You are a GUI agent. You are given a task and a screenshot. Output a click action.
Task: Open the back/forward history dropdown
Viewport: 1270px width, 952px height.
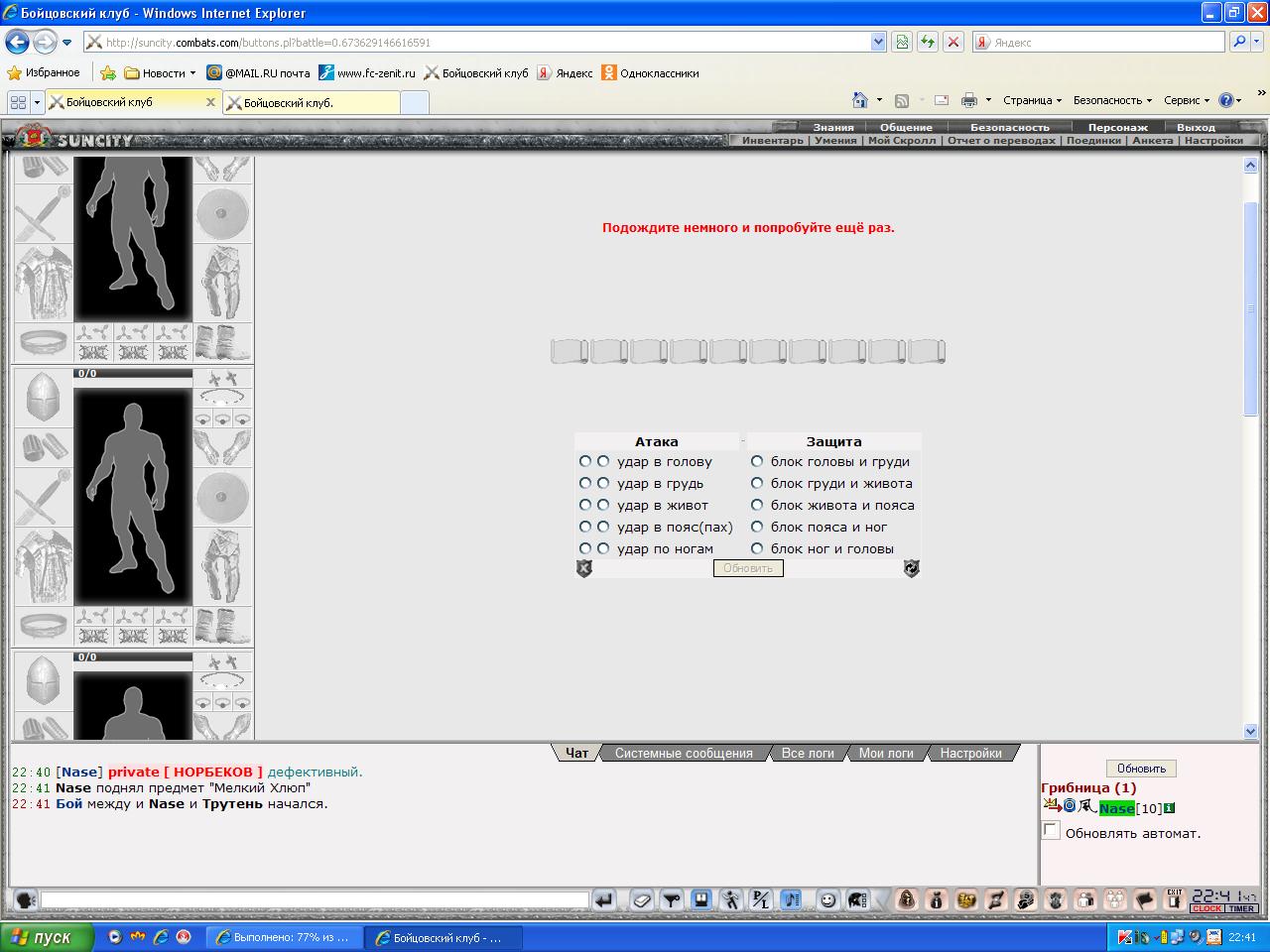click(x=66, y=43)
